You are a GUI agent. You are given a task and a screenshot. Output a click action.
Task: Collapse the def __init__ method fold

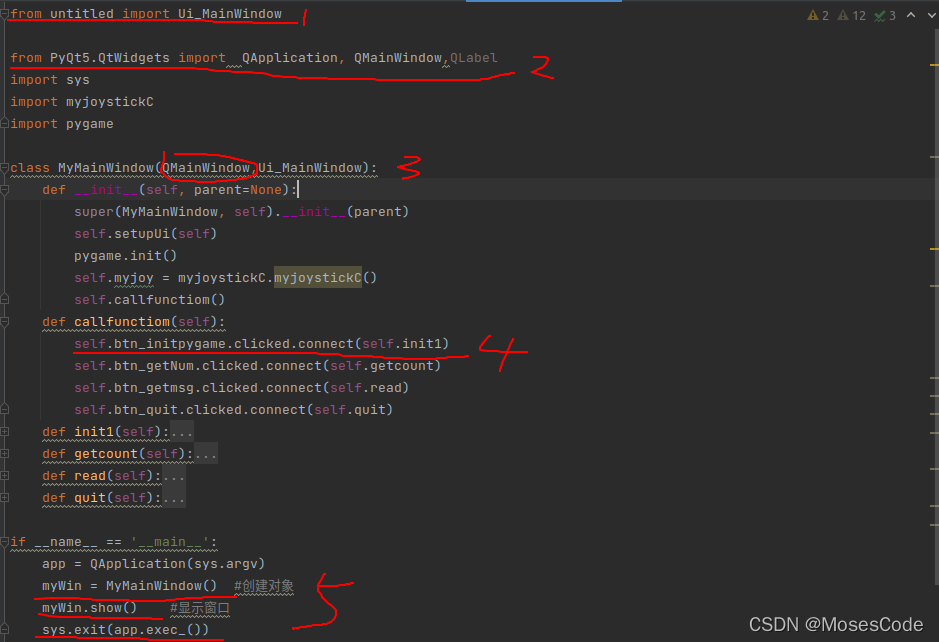(x=4, y=190)
